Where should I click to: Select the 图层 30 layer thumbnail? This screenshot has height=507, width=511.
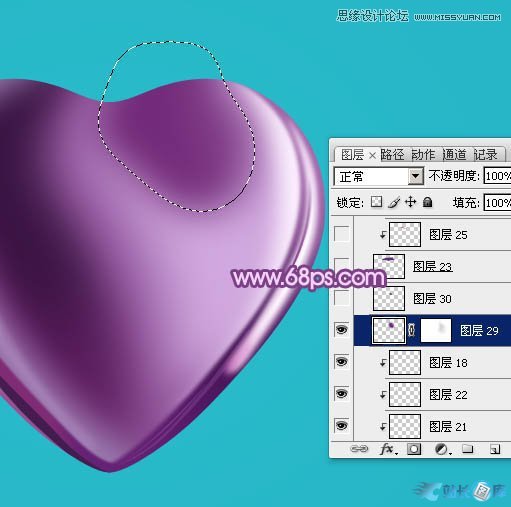pyautogui.click(x=389, y=298)
